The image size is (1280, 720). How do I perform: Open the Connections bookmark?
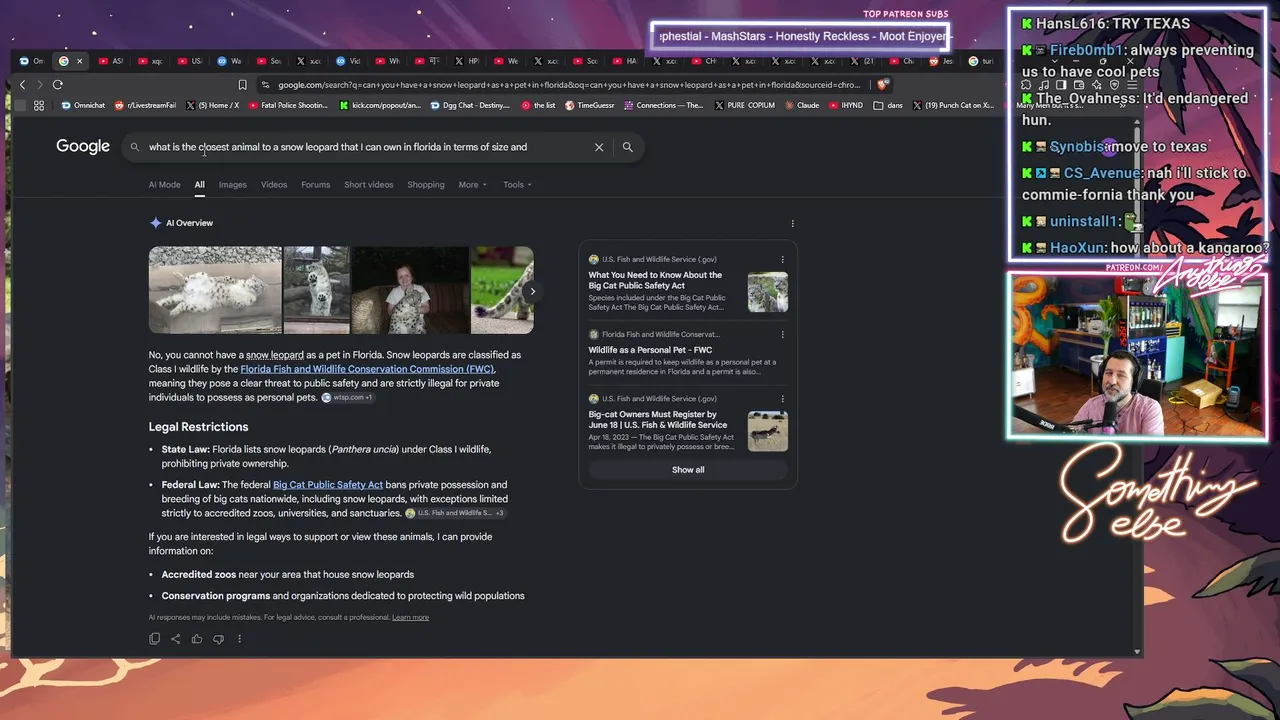coord(663,105)
